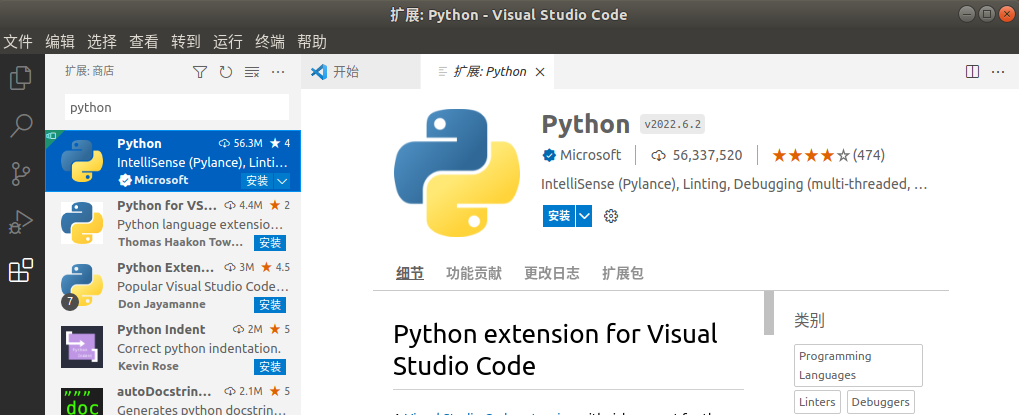The height and width of the screenshot is (415, 1019).
Task: Open the Explorer view in activity bar
Action: click(x=21, y=77)
